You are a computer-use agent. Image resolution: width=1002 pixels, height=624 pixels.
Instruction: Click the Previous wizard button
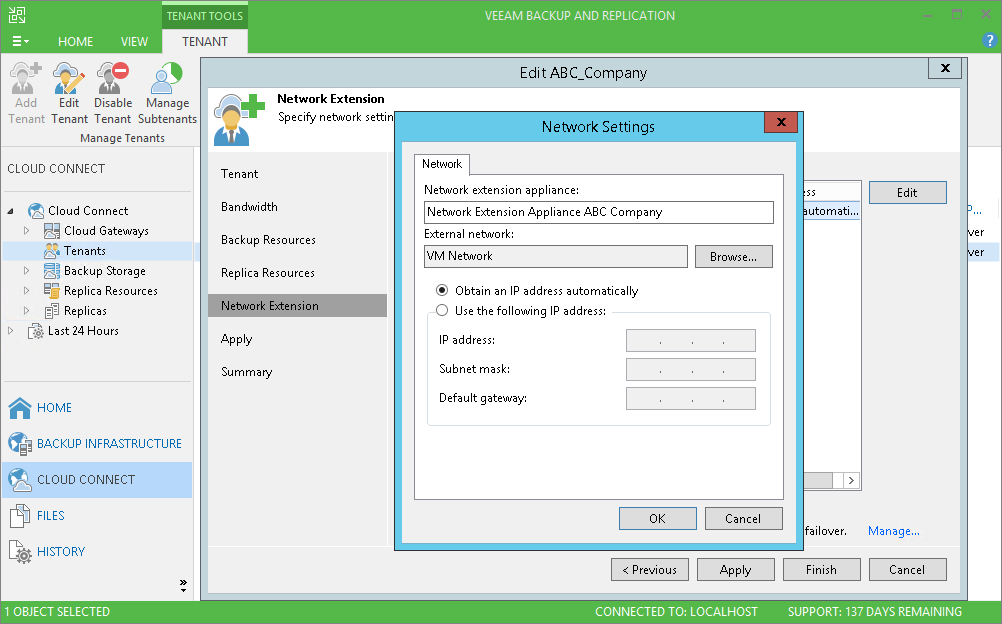tap(649, 570)
